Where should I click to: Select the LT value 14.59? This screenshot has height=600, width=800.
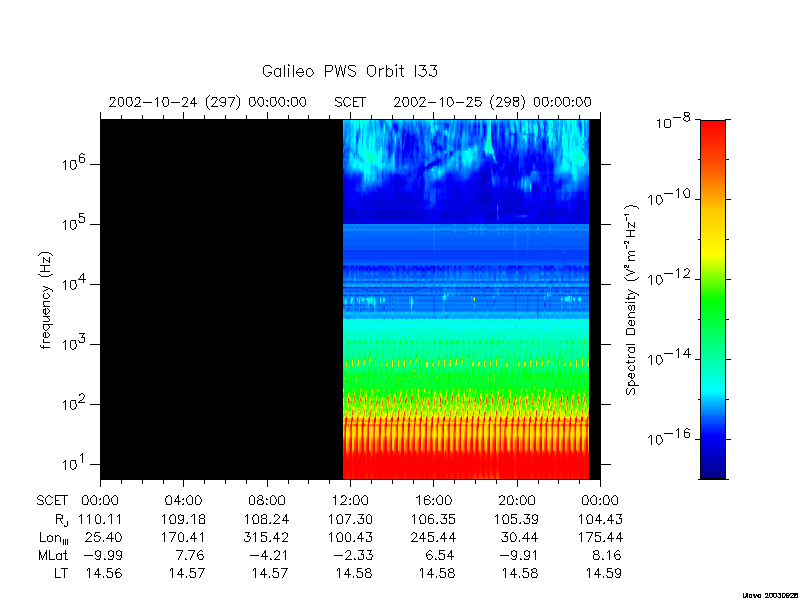click(604, 573)
